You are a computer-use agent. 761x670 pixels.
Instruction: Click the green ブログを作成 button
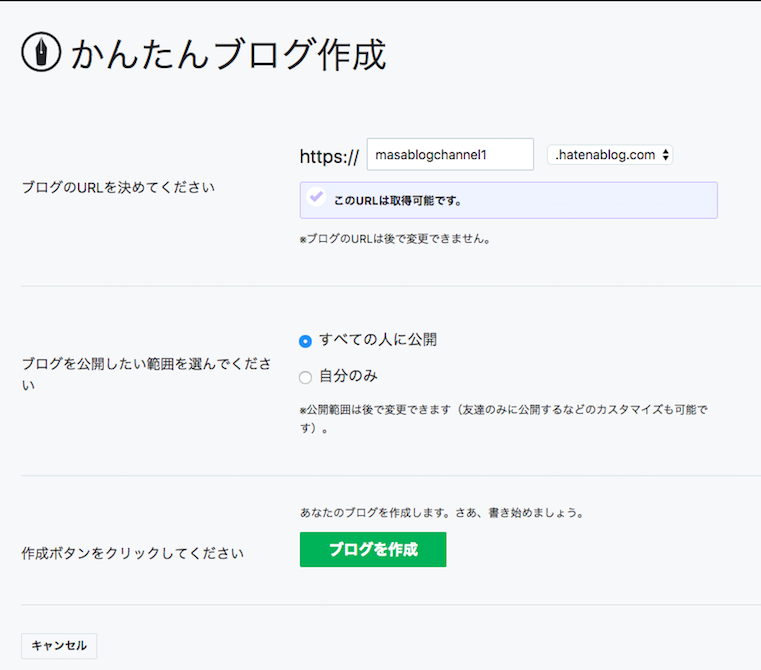pyautogui.click(x=373, y=549)
